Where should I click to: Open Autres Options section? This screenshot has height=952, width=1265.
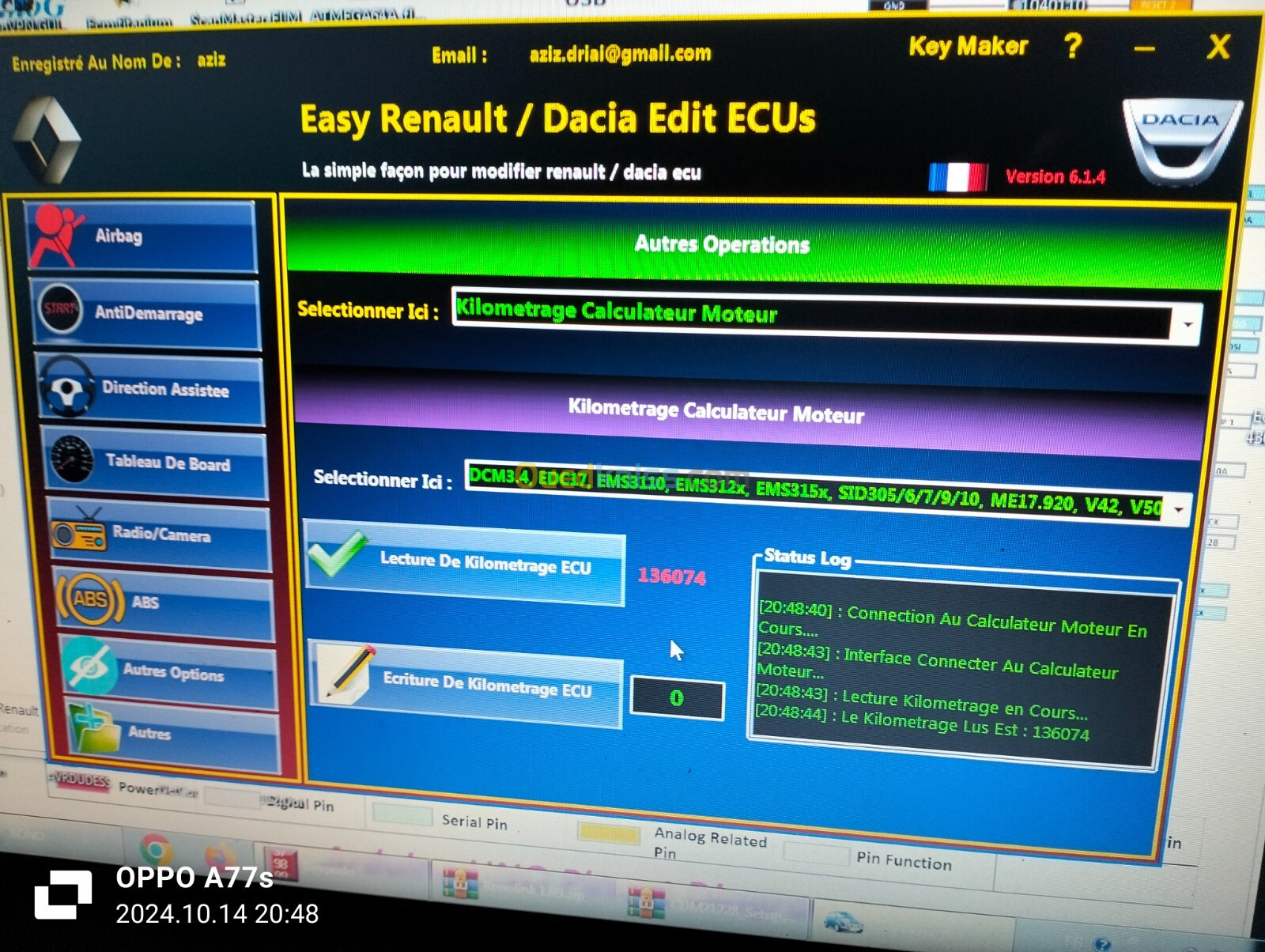[168, 672]
